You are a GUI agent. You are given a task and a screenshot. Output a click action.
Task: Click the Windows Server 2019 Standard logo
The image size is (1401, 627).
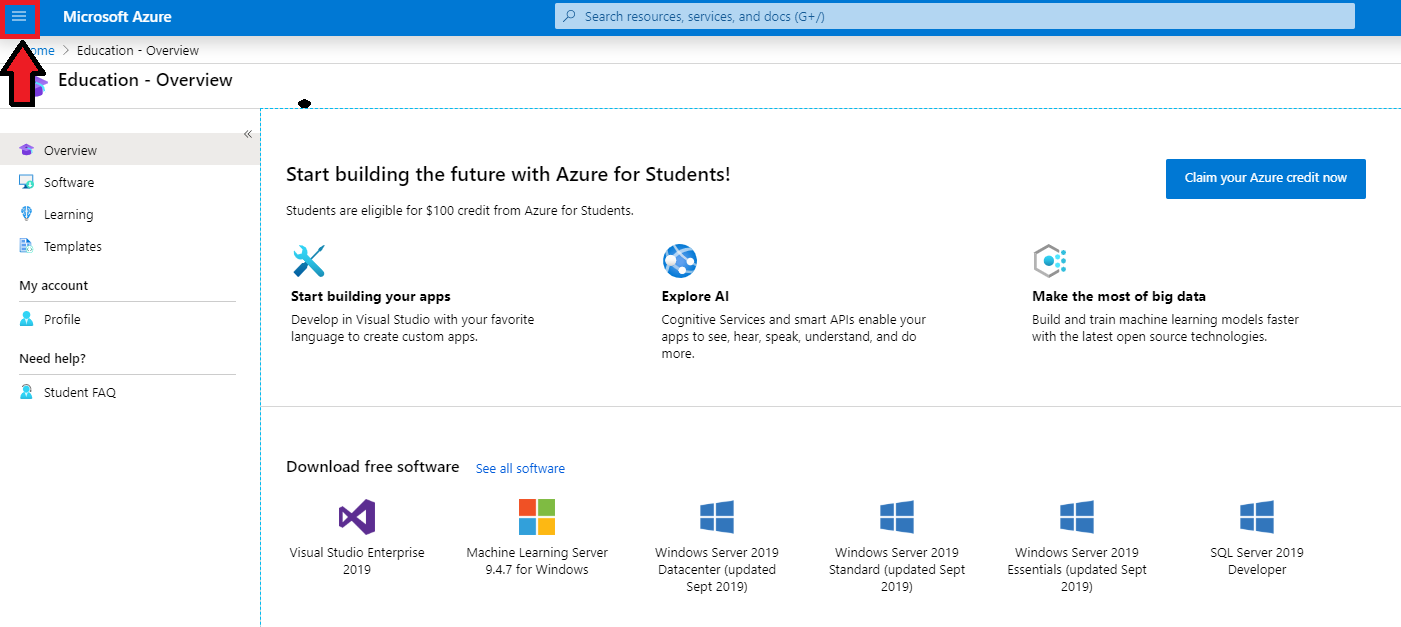pos(897,517)
